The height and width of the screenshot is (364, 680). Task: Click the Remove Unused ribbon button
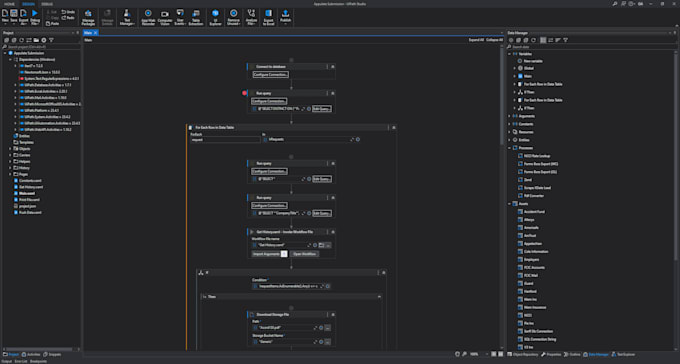233,17
